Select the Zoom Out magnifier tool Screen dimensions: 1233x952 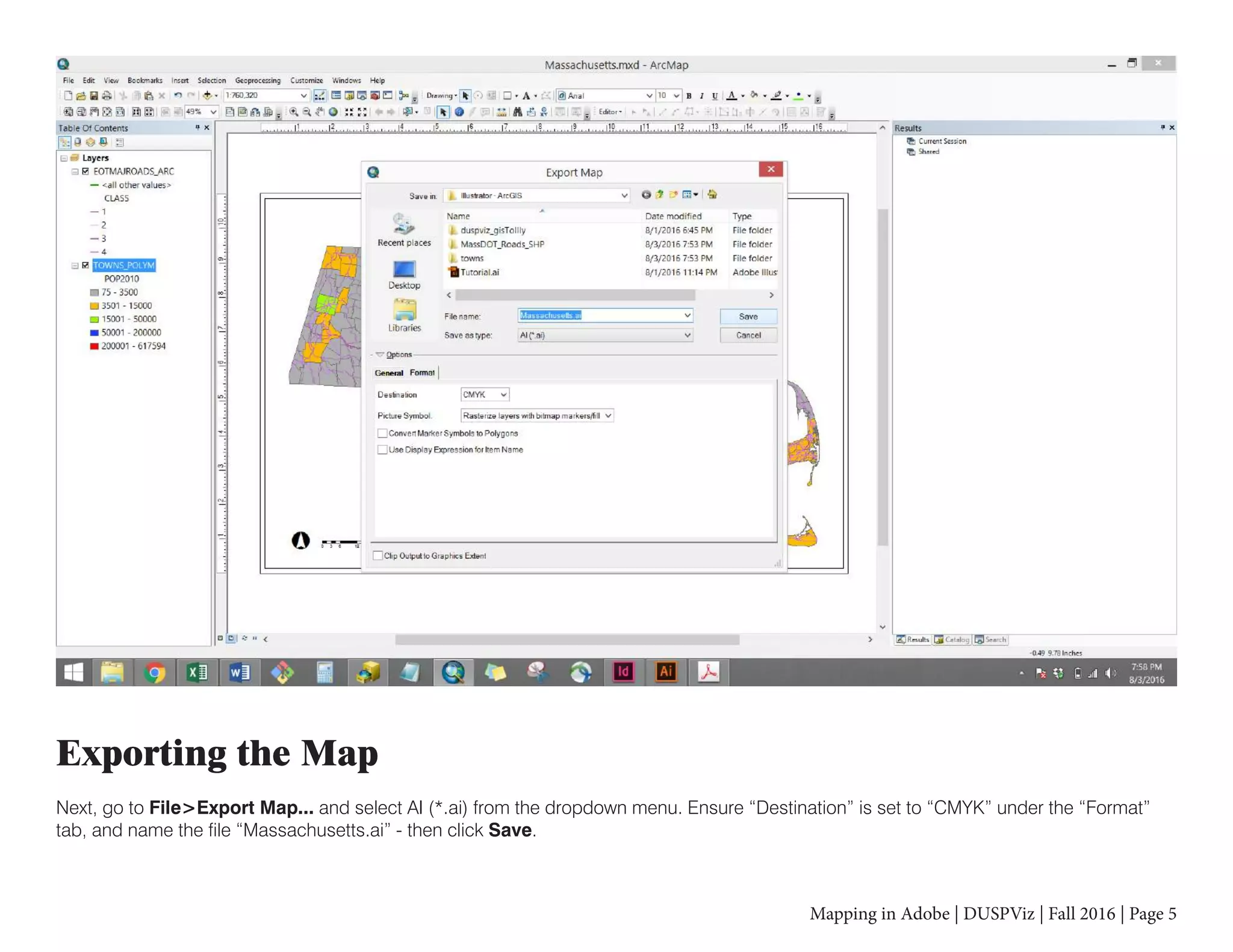(306, 112)
